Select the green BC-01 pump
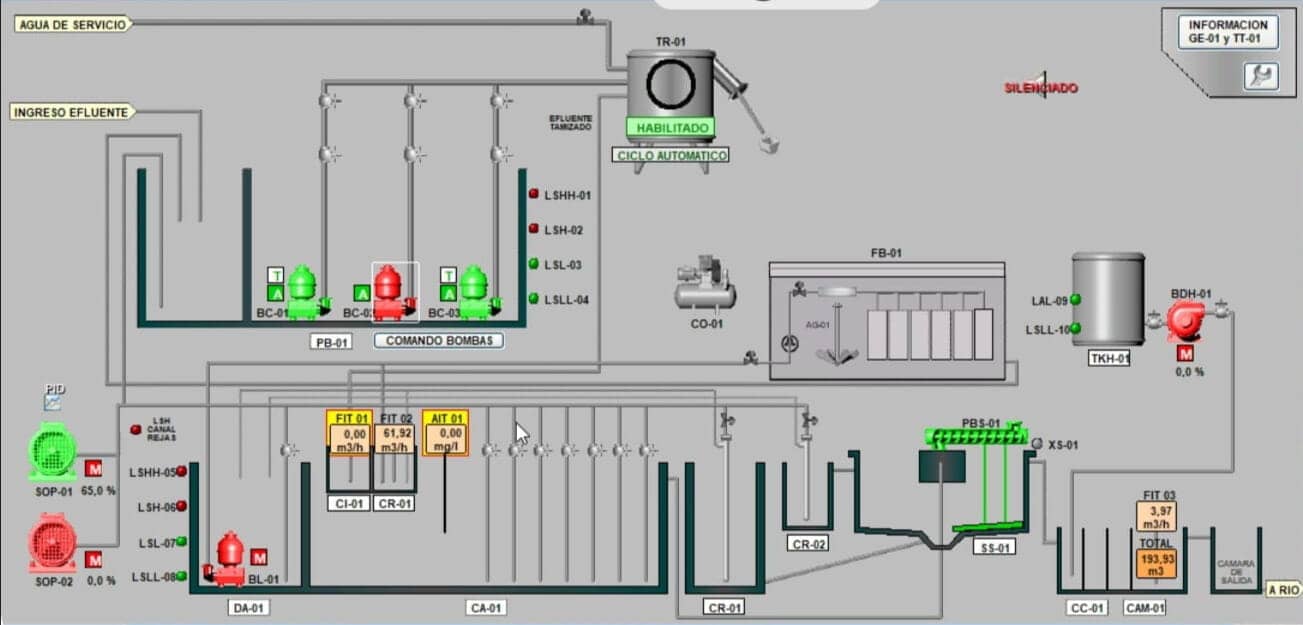This screenshot has height=625, width=1303. [x=302, y=290]
